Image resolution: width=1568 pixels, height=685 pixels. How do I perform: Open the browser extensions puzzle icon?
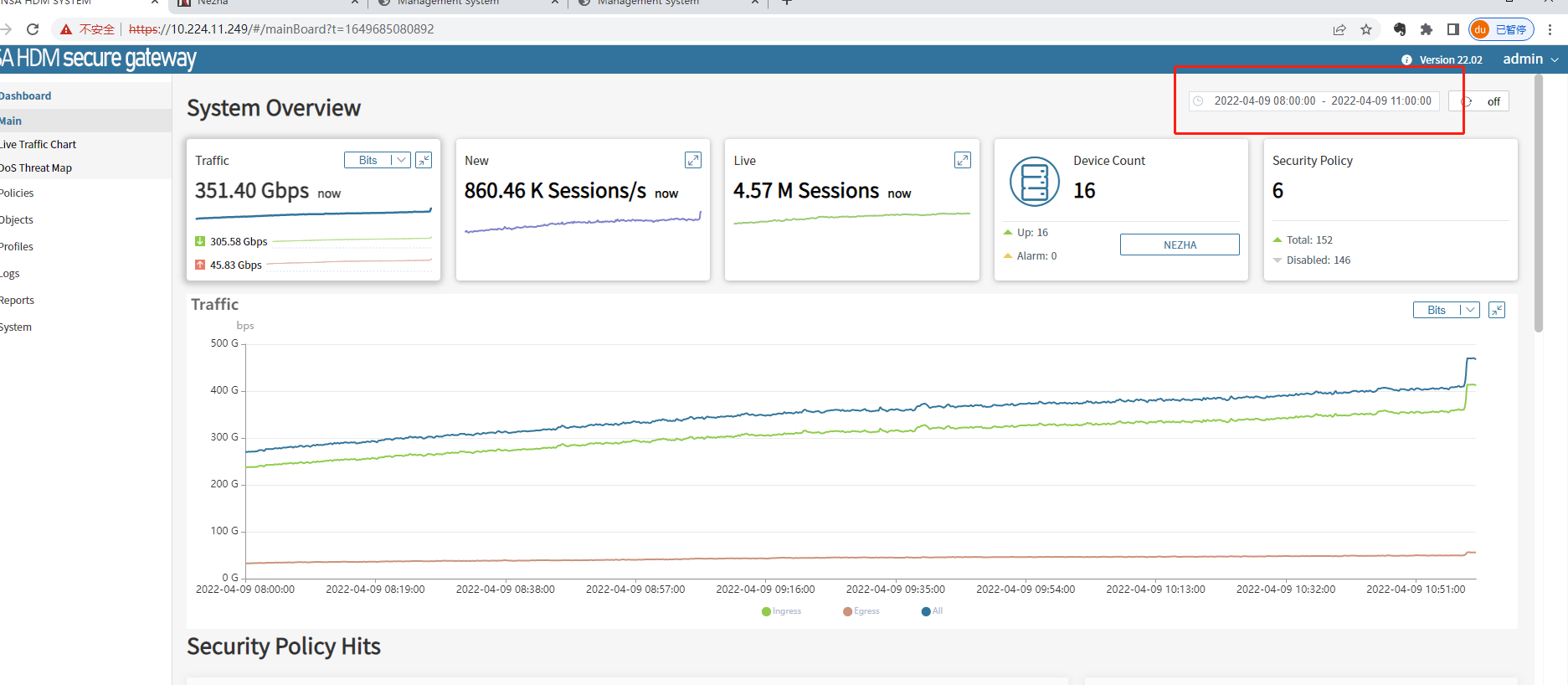[x=1427, y=29]
